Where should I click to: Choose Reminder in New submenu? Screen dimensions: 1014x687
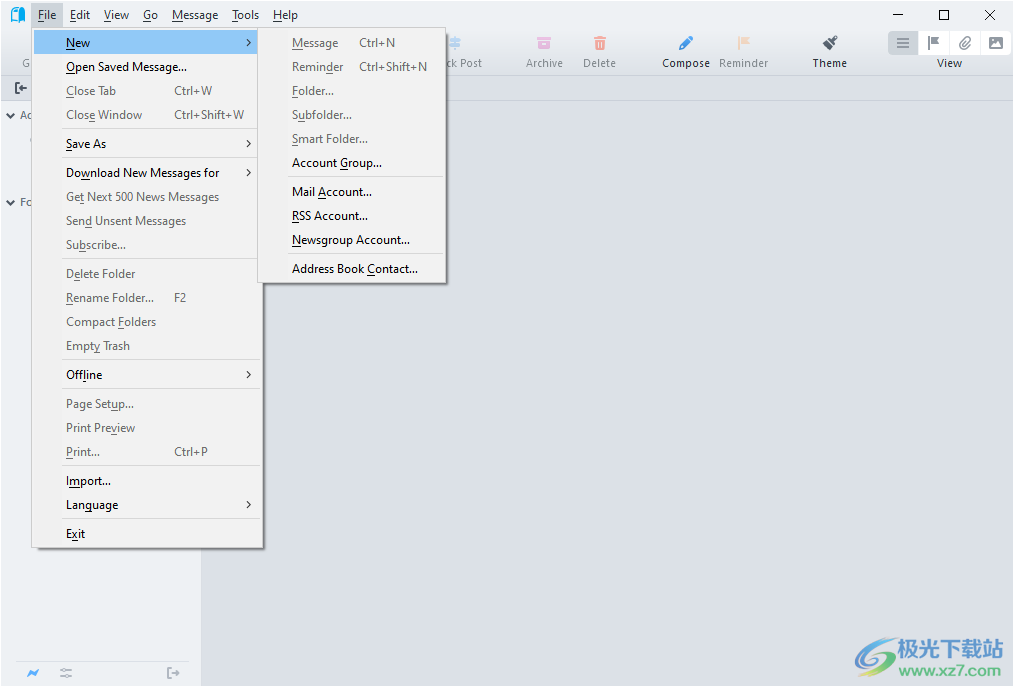pos(352,67)
